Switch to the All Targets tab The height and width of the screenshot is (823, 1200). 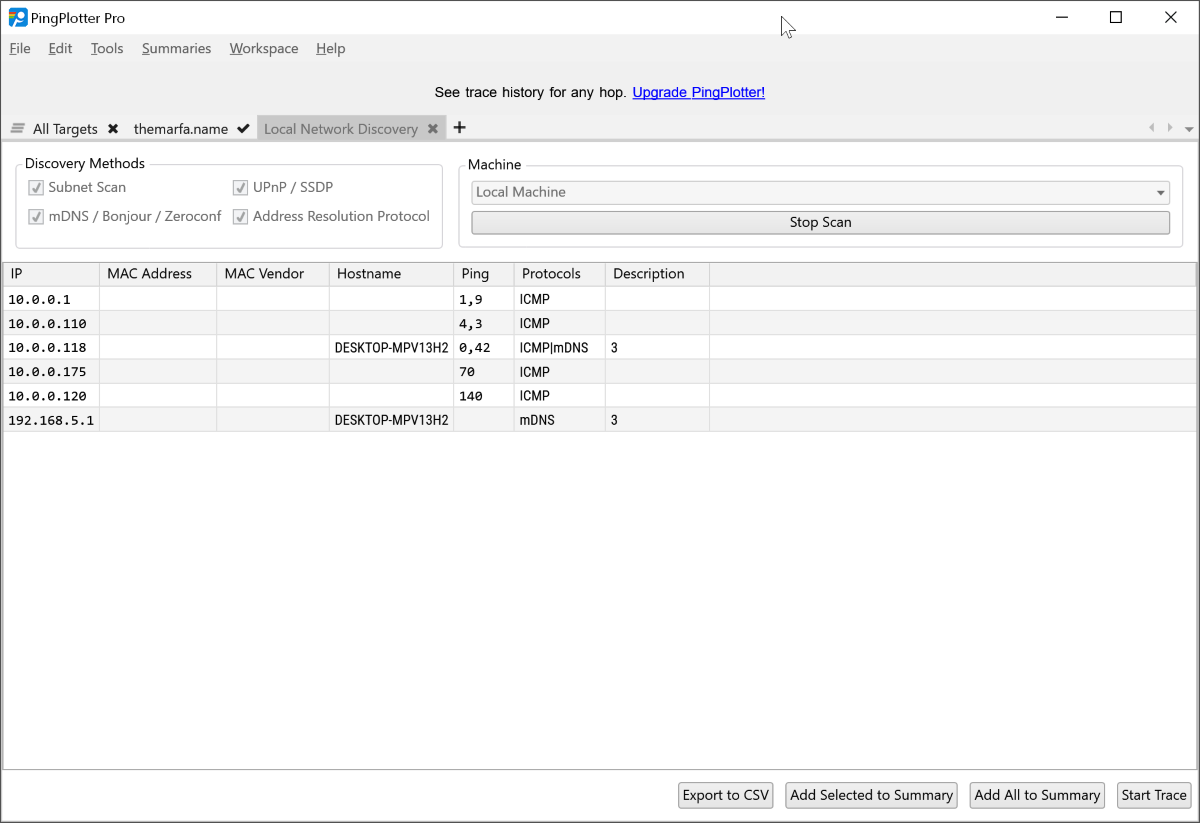pos(65,129)
